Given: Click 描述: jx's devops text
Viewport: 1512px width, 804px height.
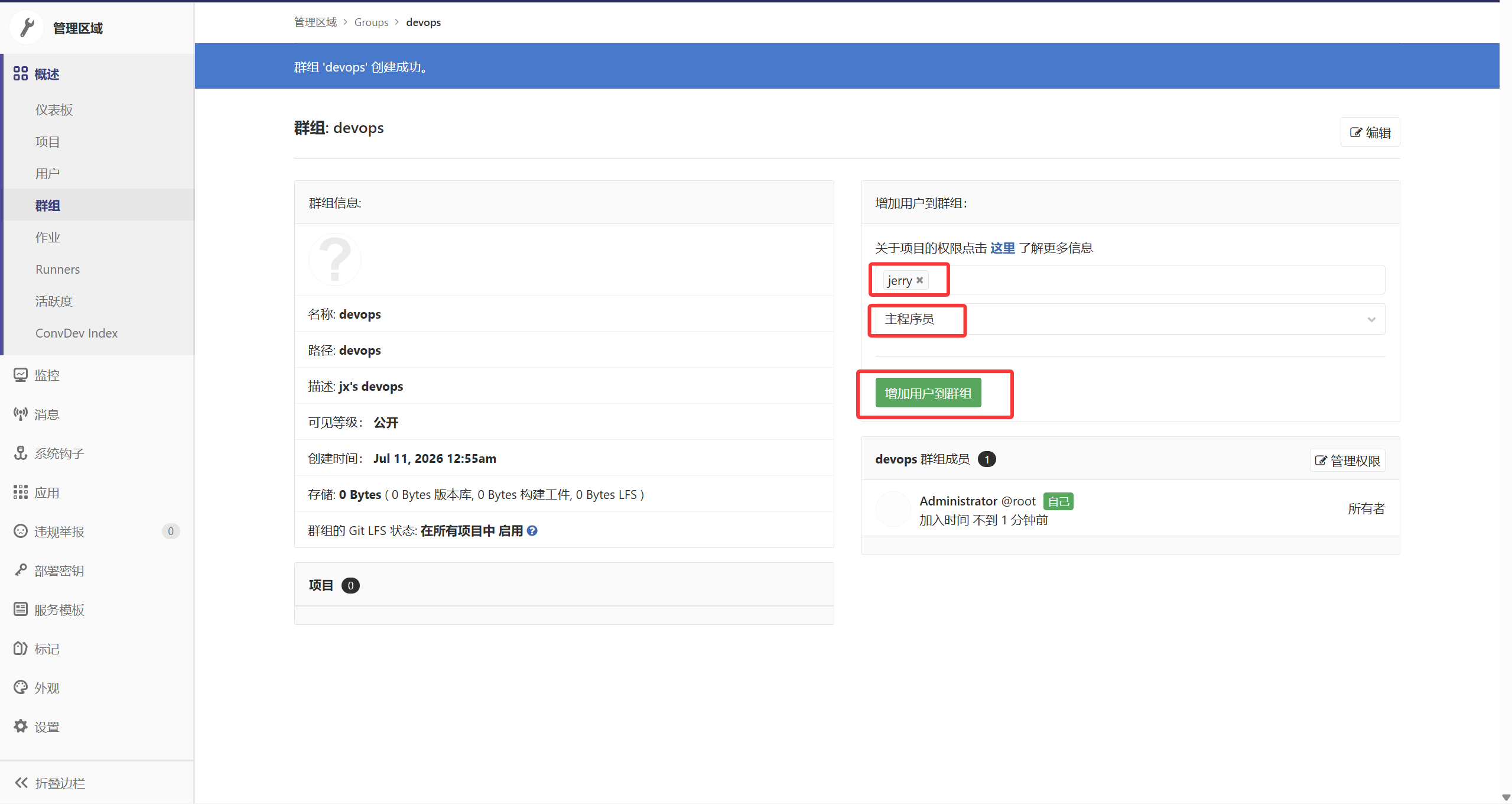Looking at the screenshot, I should (356, 386).
